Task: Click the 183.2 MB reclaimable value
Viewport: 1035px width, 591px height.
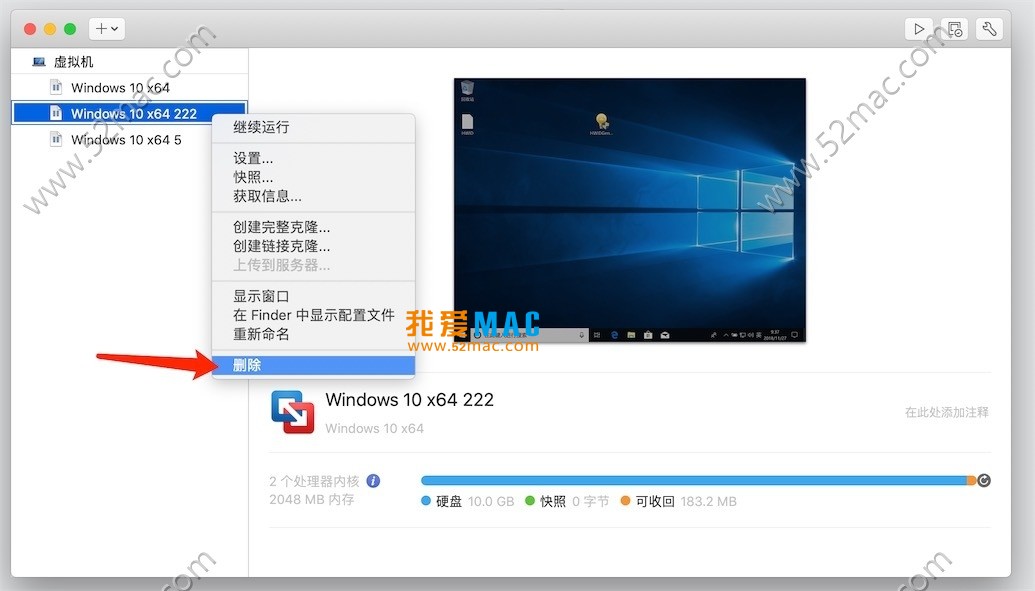Action: [708, 501]
